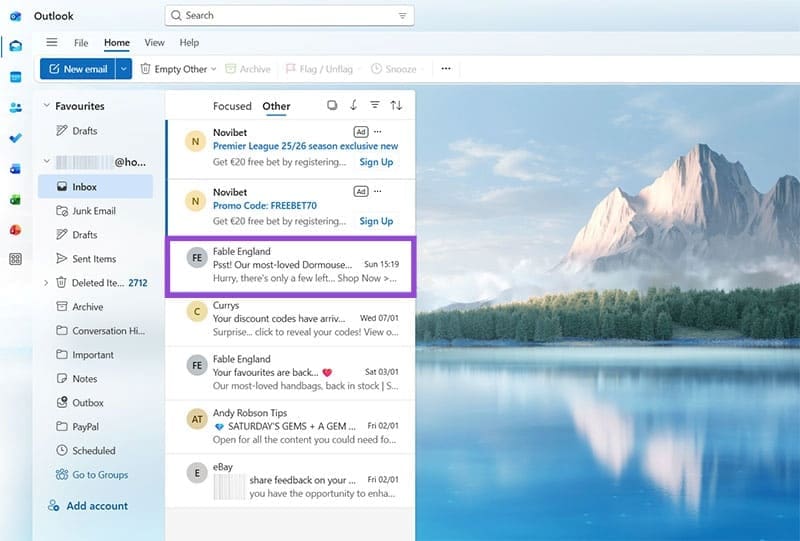Open the New email dropdown arrow
The width and height of the screenshot is (800, 541).
coord(124,69)
